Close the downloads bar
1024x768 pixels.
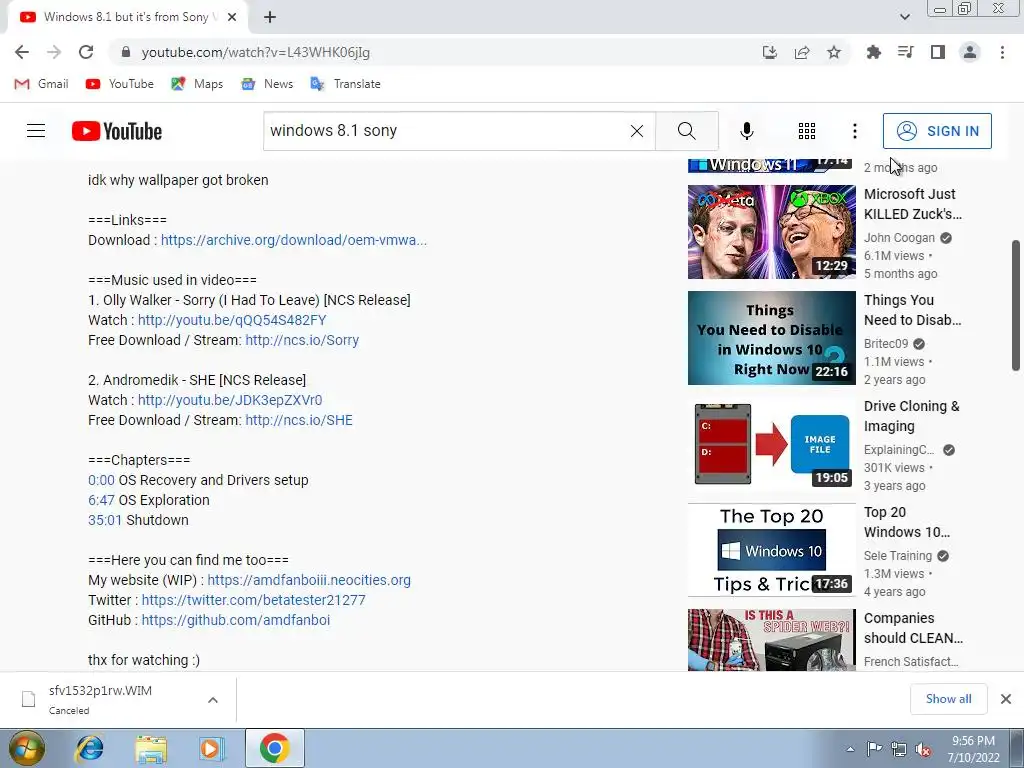click(x=1006, y=699)
